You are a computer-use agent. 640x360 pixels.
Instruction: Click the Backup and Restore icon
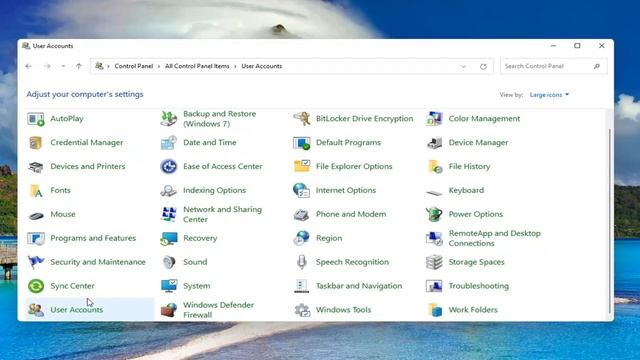coord(169,119)
